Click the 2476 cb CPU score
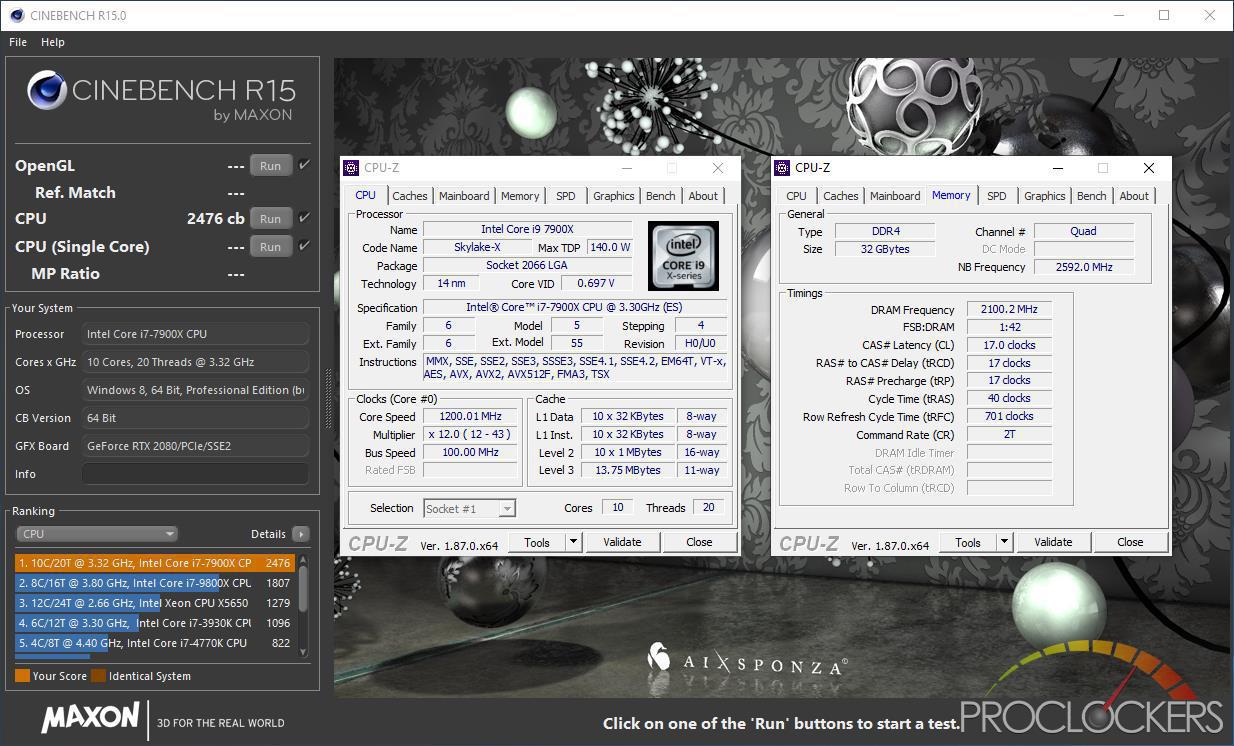 pos(216,218)
